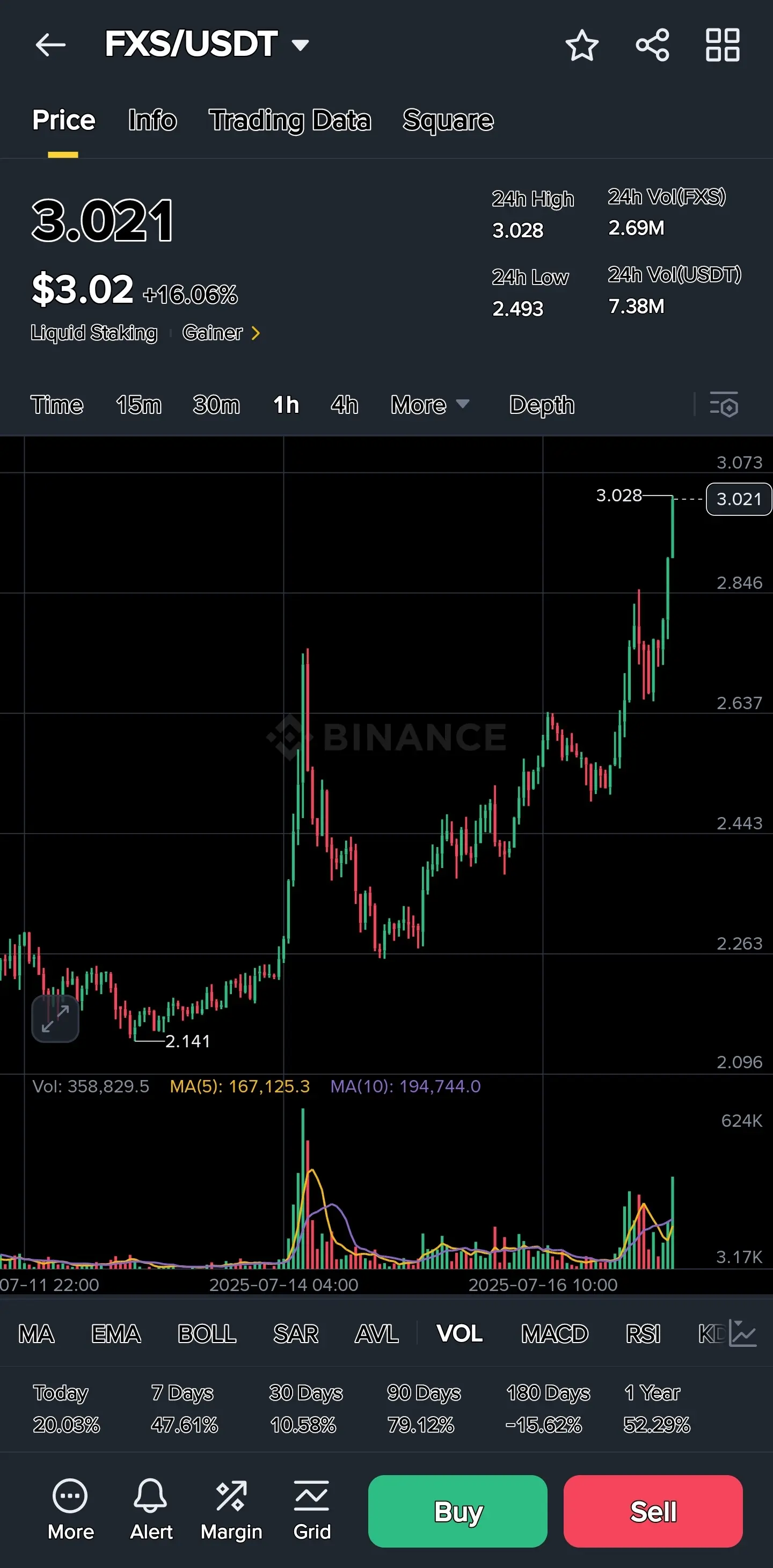Open the Liquid Staking category link
This screenshot has height=1568, width=773.
[94, 333]
